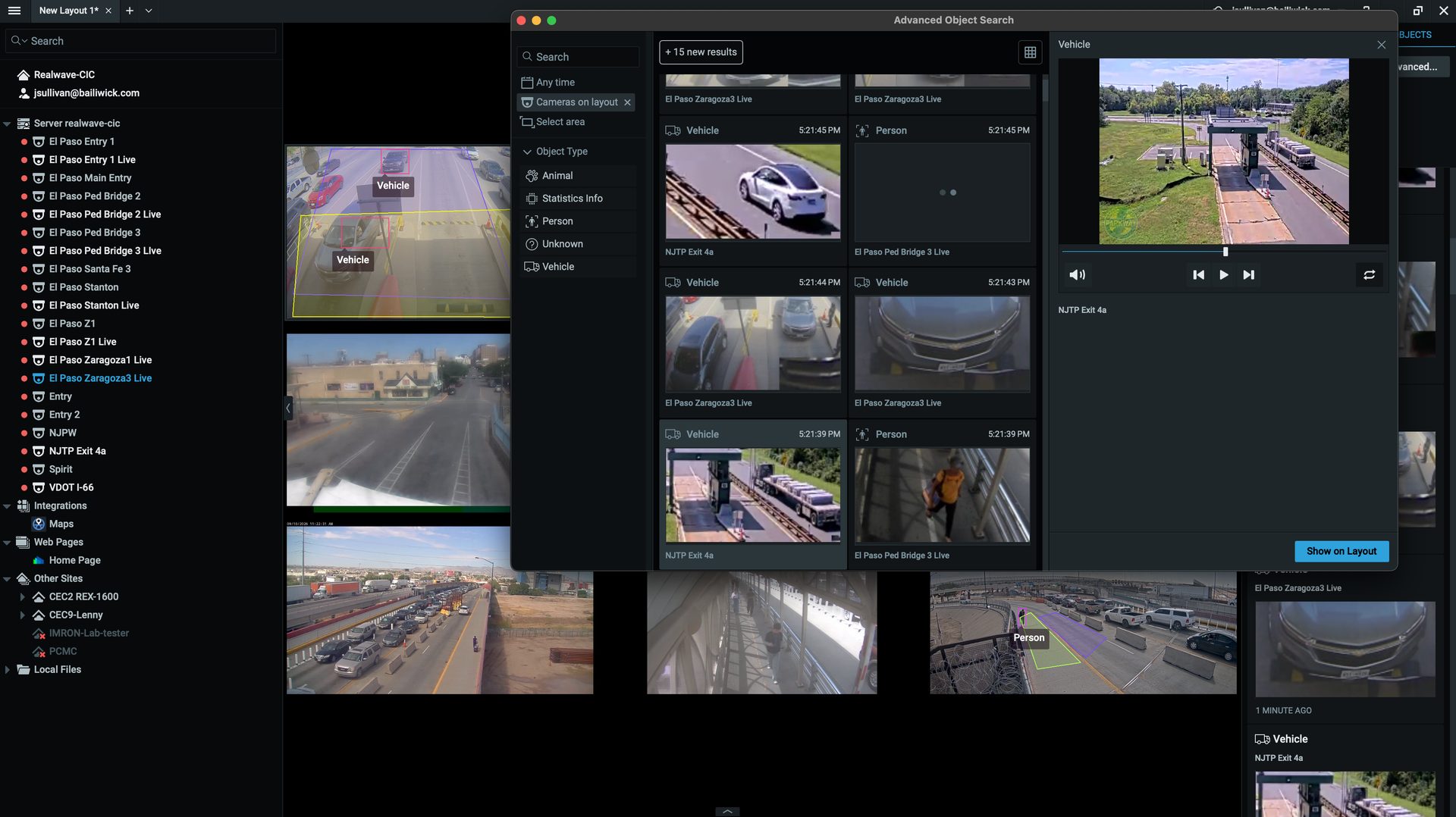The height and width of the screenshot is (817, 1456).
Task: Close the Vehicle preview panel
Action: 1381,45
